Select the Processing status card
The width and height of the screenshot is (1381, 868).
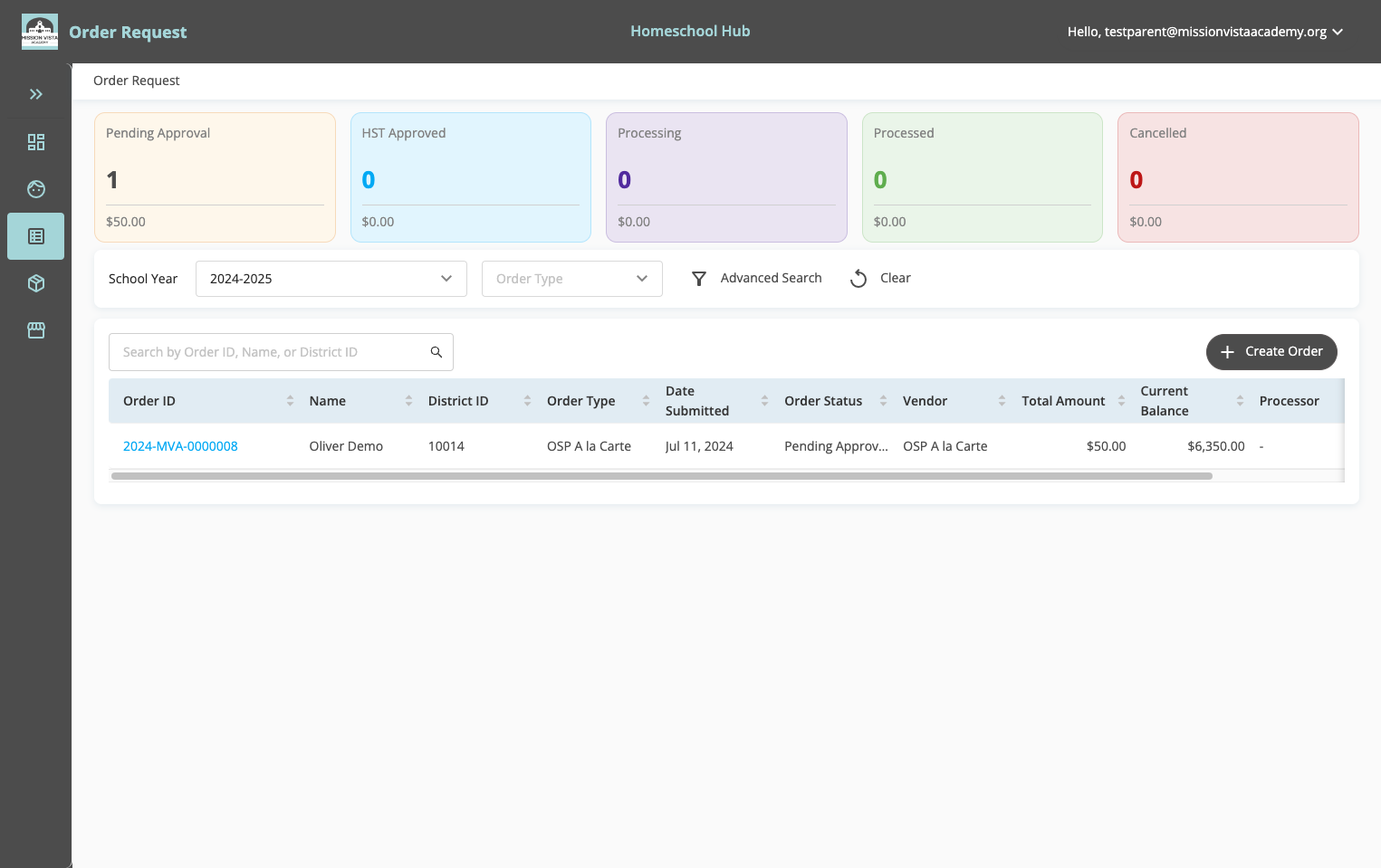[726, 177]
